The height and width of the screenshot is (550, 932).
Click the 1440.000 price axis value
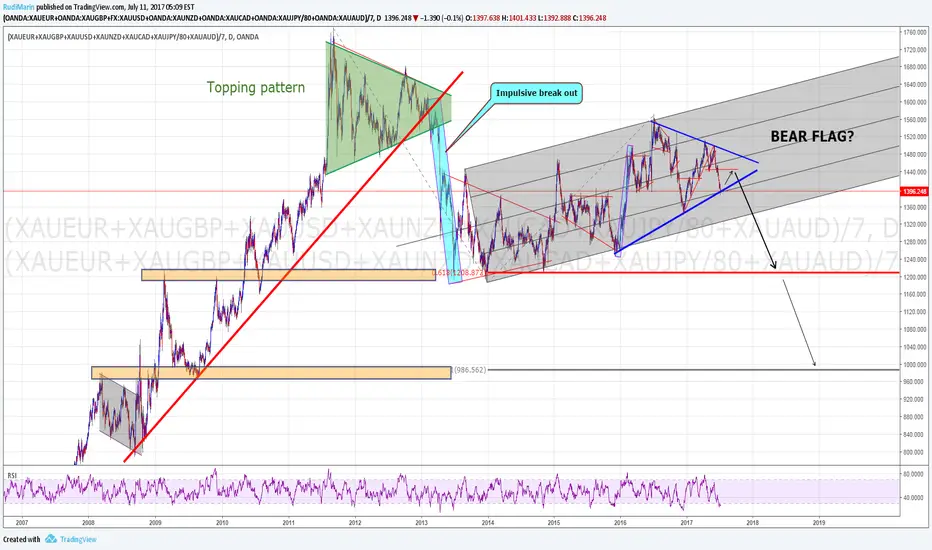pos(914,172)
